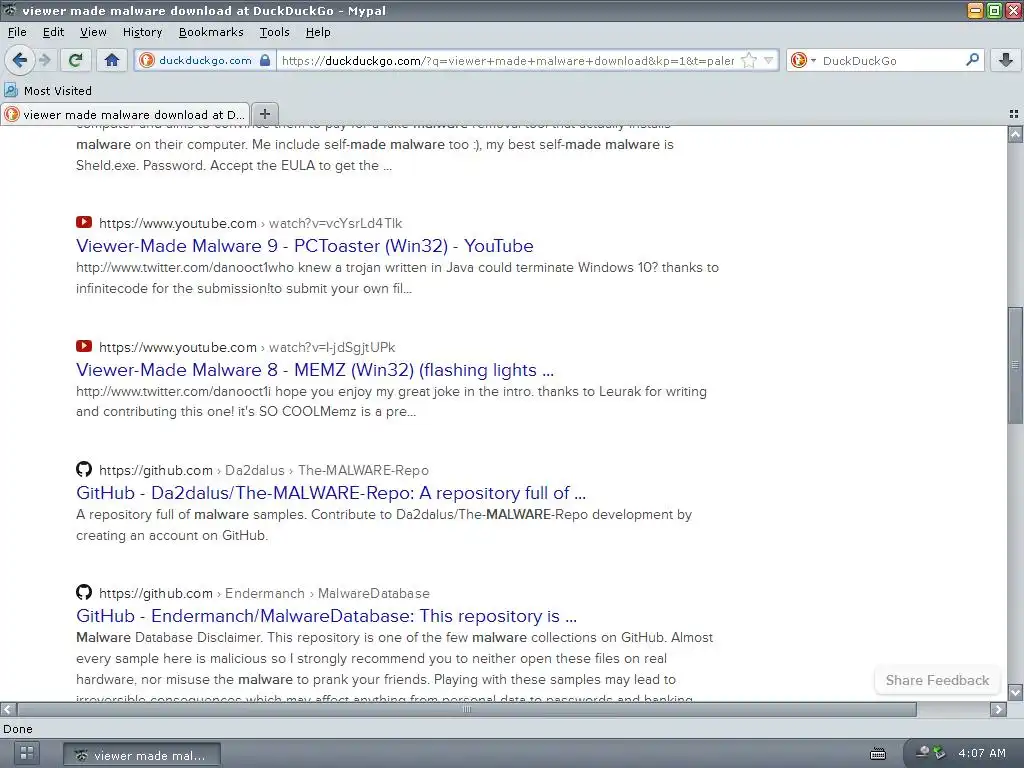Open the home page
The image size is (1024, 768).
tap(112, 60)
